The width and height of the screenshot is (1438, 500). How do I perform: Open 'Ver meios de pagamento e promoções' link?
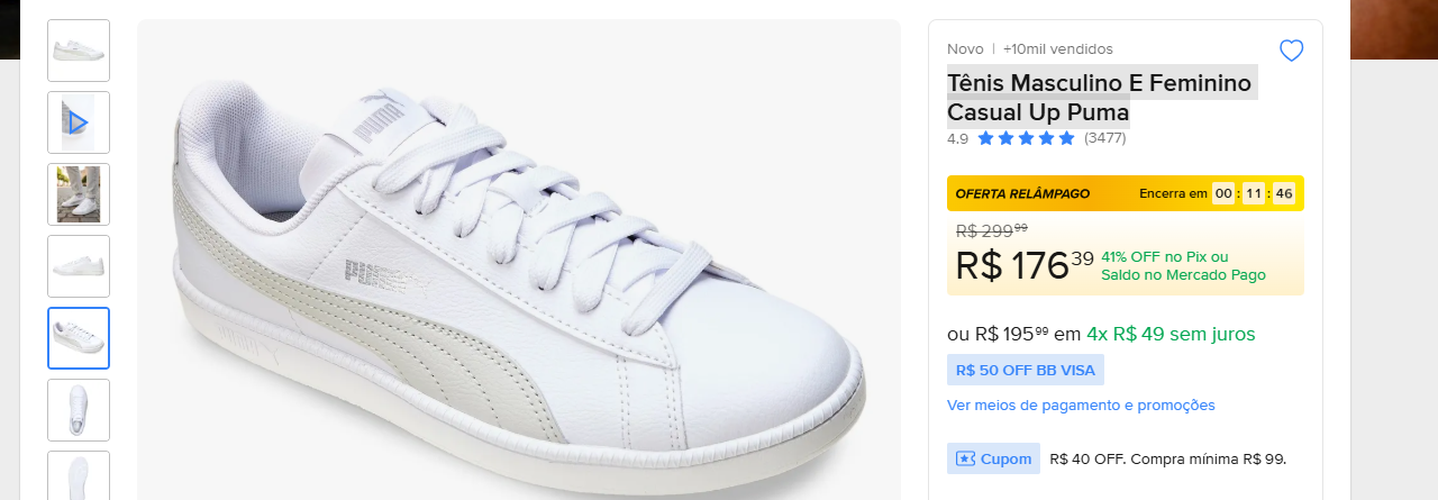pyautogui.click(x=1081, y=405)
